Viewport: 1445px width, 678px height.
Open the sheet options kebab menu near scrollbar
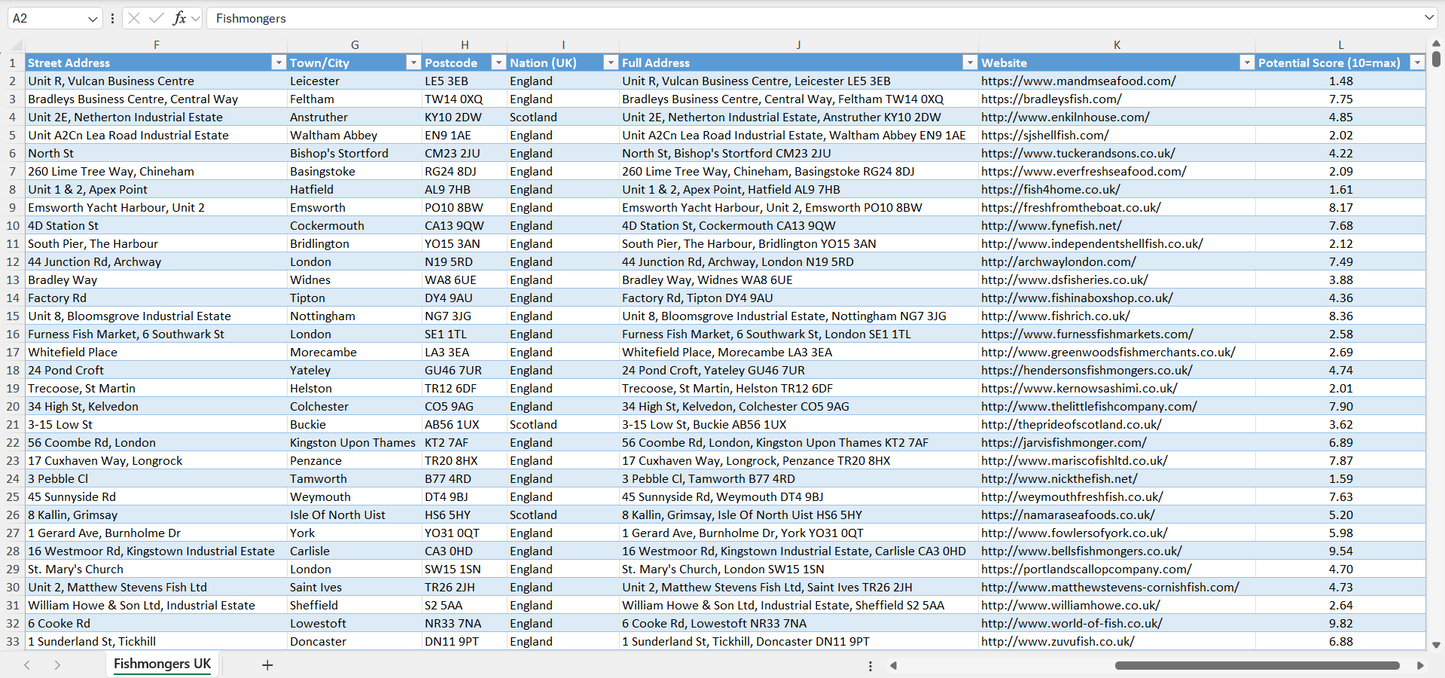(870, 665)
